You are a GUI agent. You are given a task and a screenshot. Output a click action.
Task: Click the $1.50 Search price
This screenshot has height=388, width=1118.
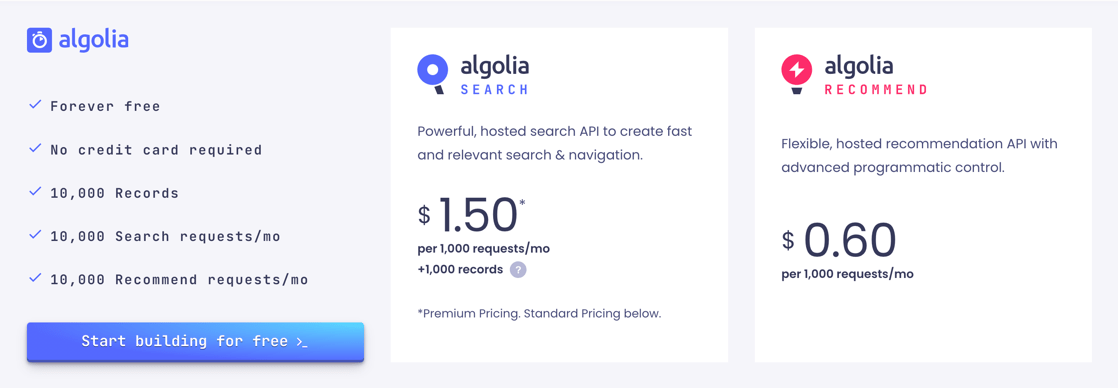(x=471, y=215)
